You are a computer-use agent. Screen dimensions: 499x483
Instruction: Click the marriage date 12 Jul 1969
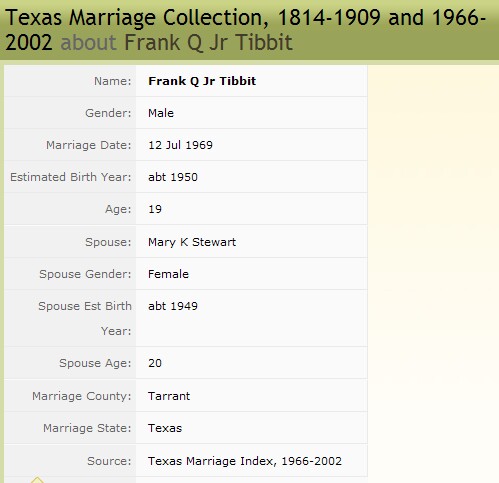point(180,145)
